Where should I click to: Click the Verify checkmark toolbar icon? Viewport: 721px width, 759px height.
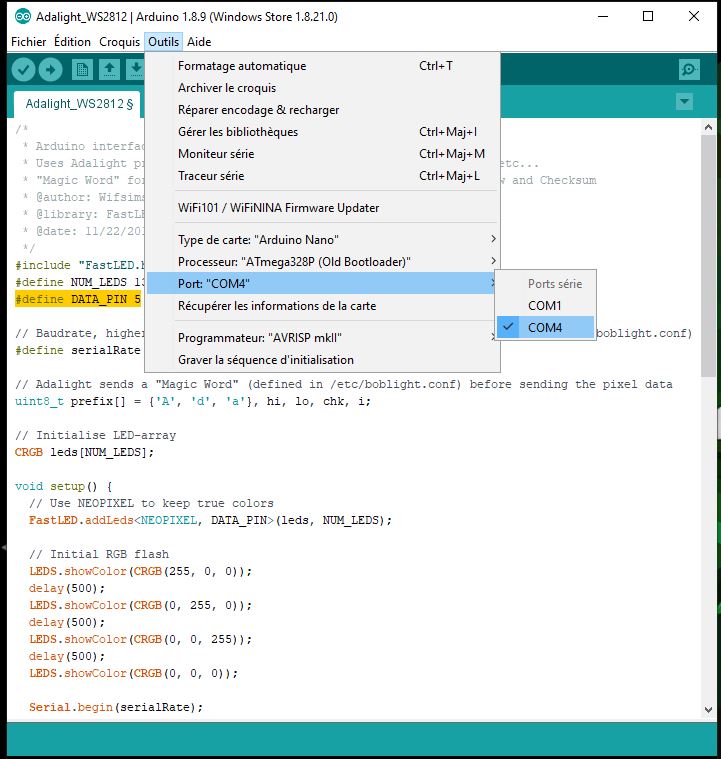23,70
